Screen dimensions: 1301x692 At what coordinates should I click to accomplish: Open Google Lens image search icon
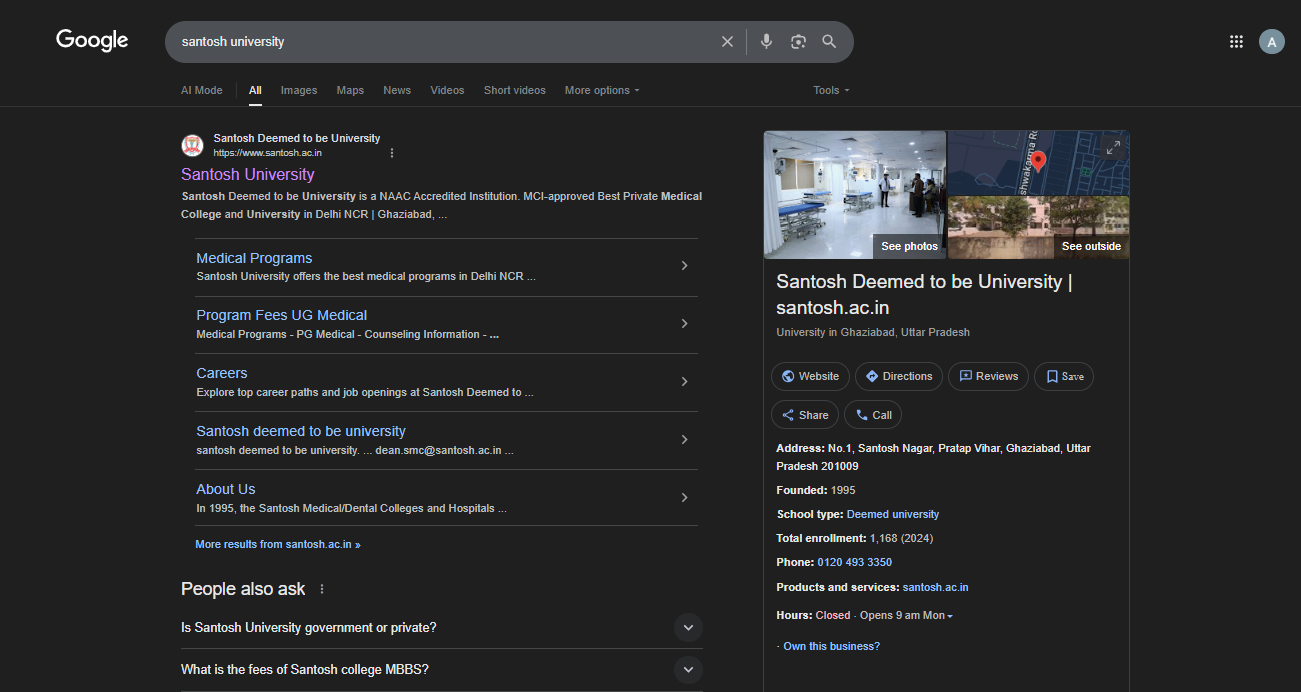798,41
